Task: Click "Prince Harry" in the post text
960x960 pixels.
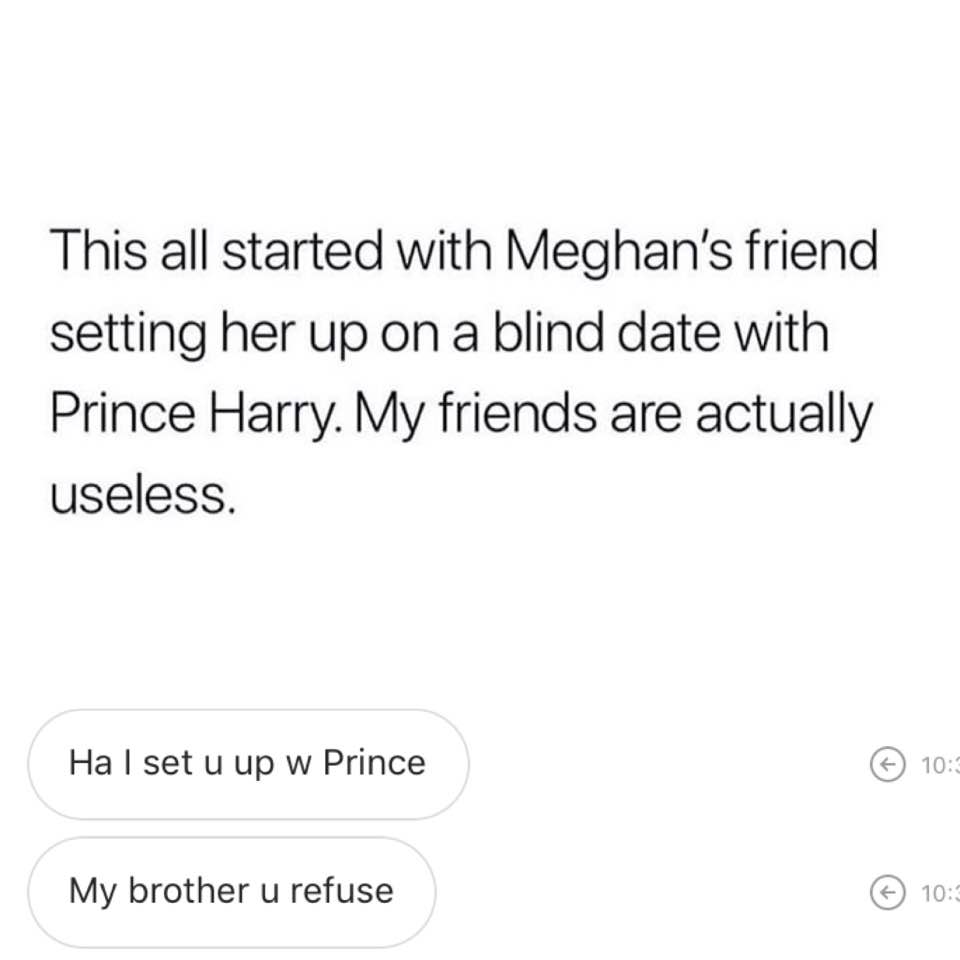Action: tap(193, 413)
